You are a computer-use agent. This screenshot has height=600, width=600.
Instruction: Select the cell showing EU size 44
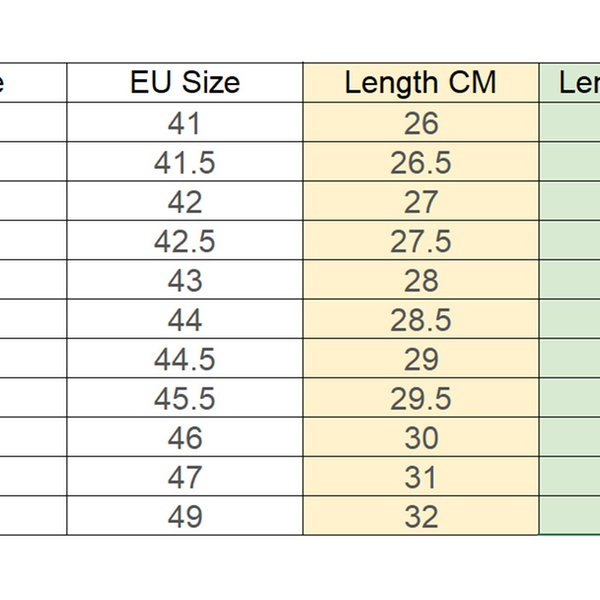185,320
